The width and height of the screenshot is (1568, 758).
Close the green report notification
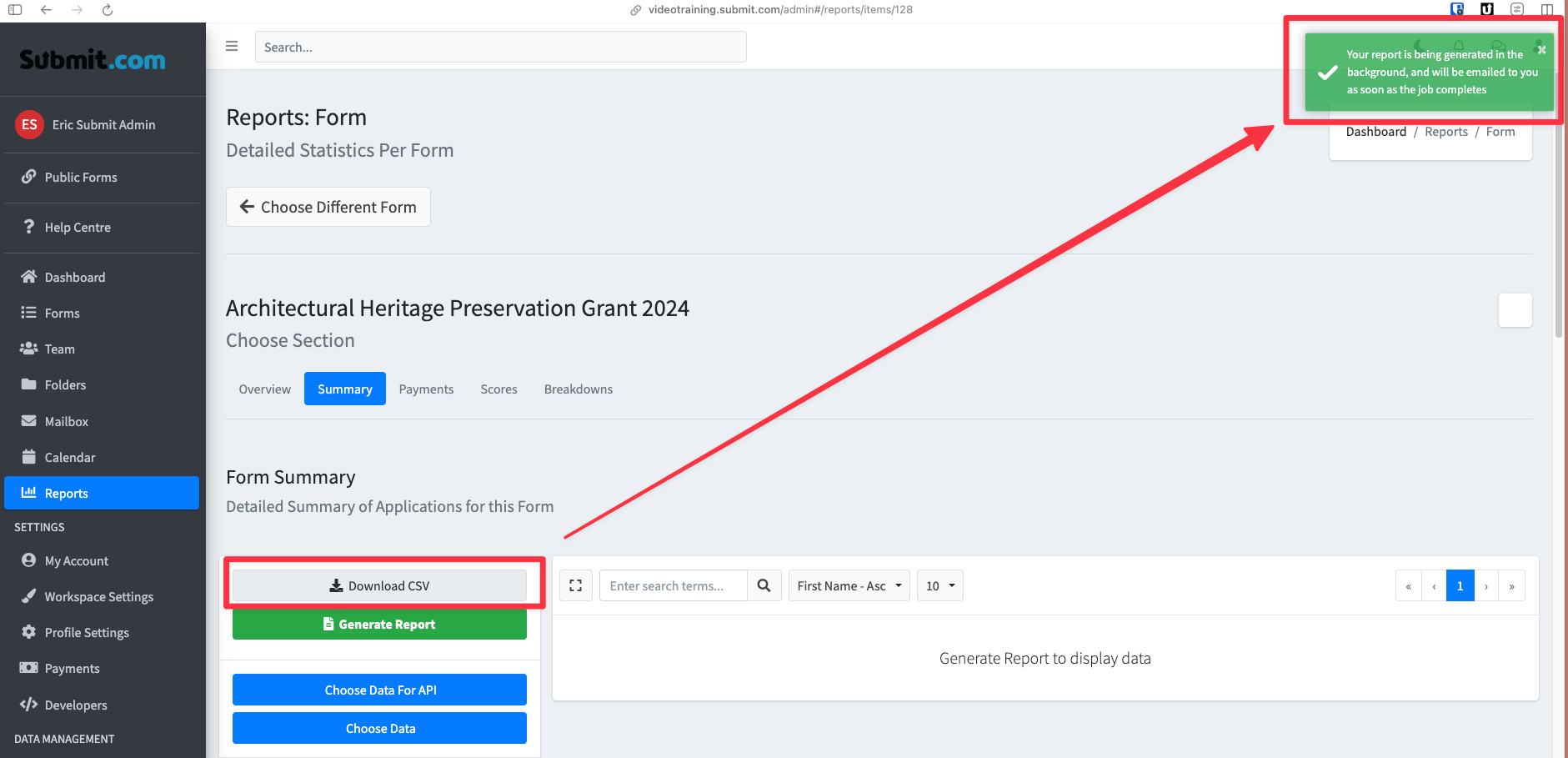pos(1541,50)
